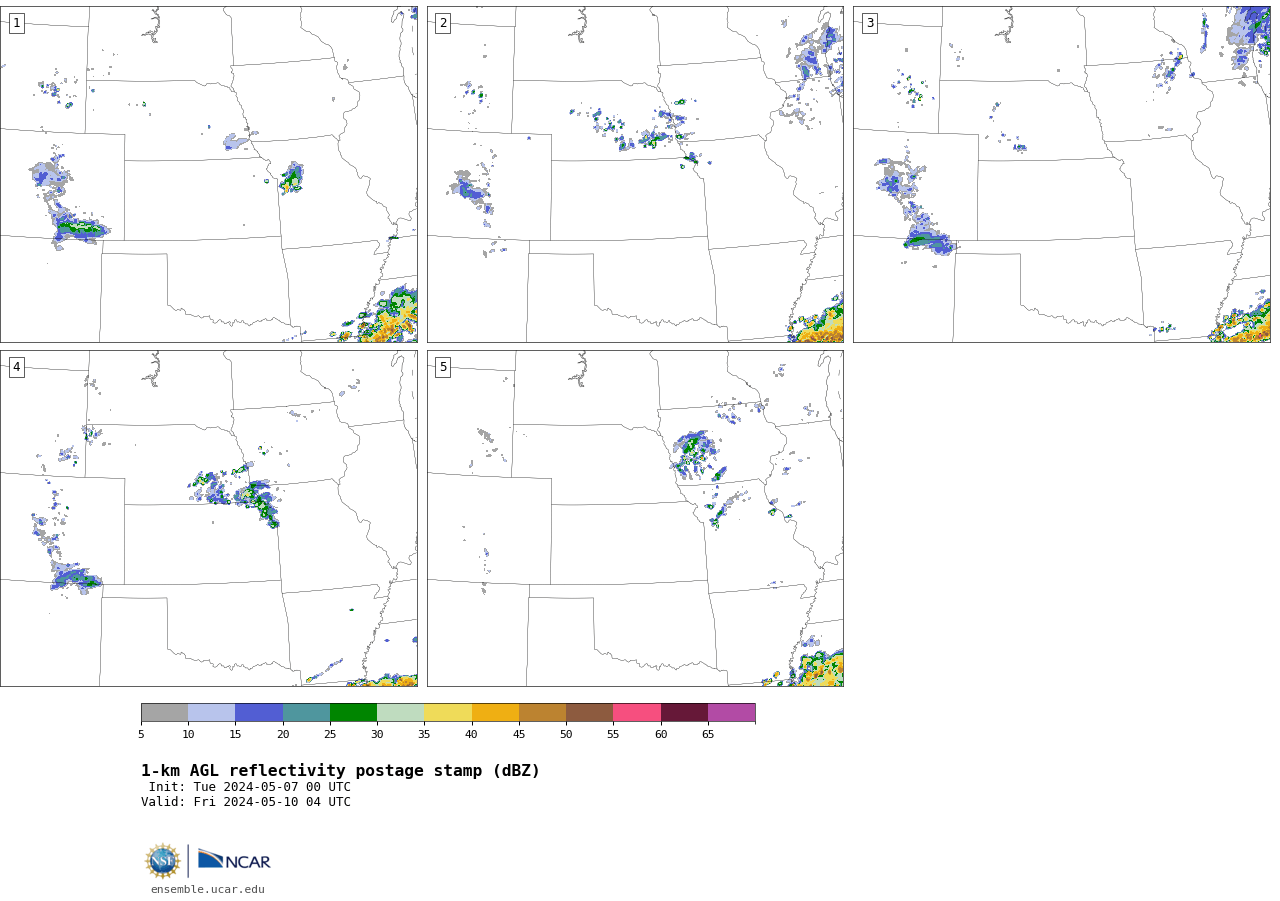Click the number 2 panel label
Screen dimensions: 1280x901
coord(443,23)
